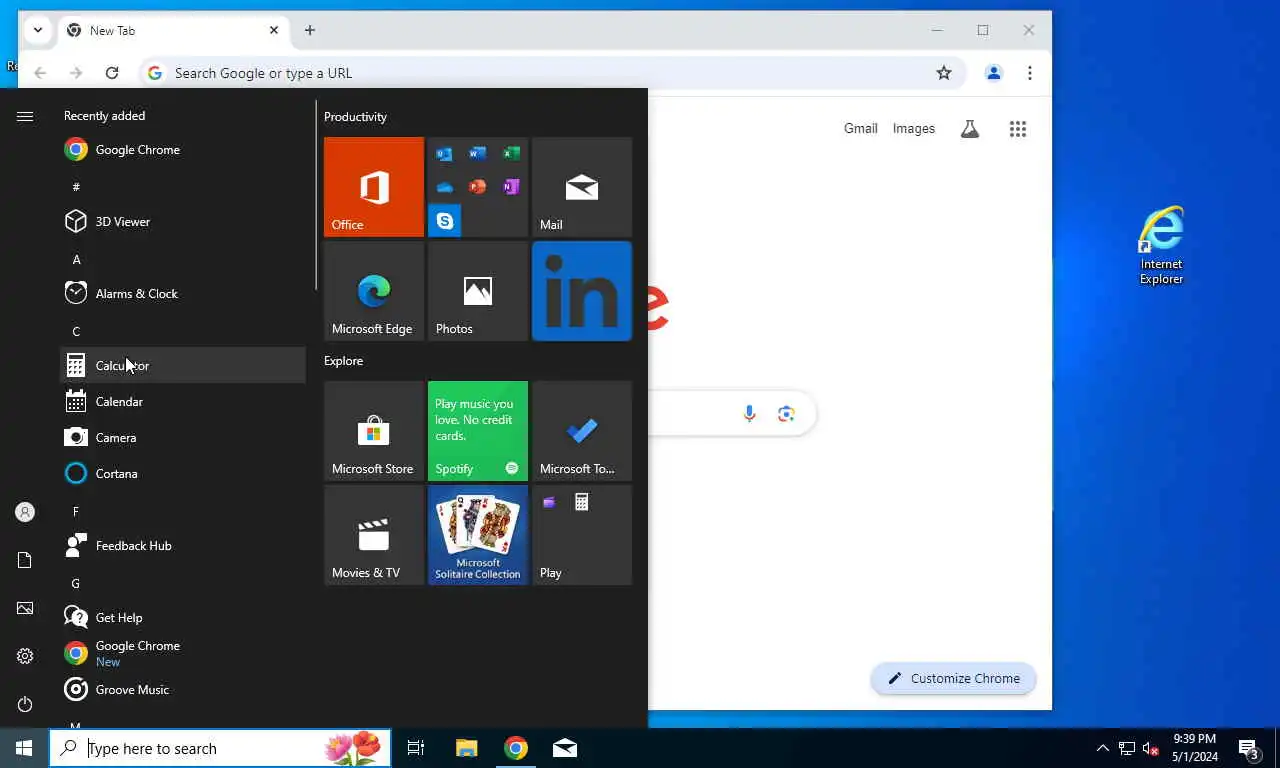
Task: Open Mail from the taskbar
Action: point(565,748)
